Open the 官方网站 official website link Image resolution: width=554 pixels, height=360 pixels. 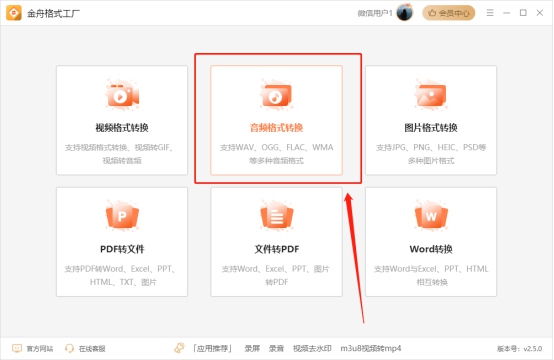tap(40, 349)
